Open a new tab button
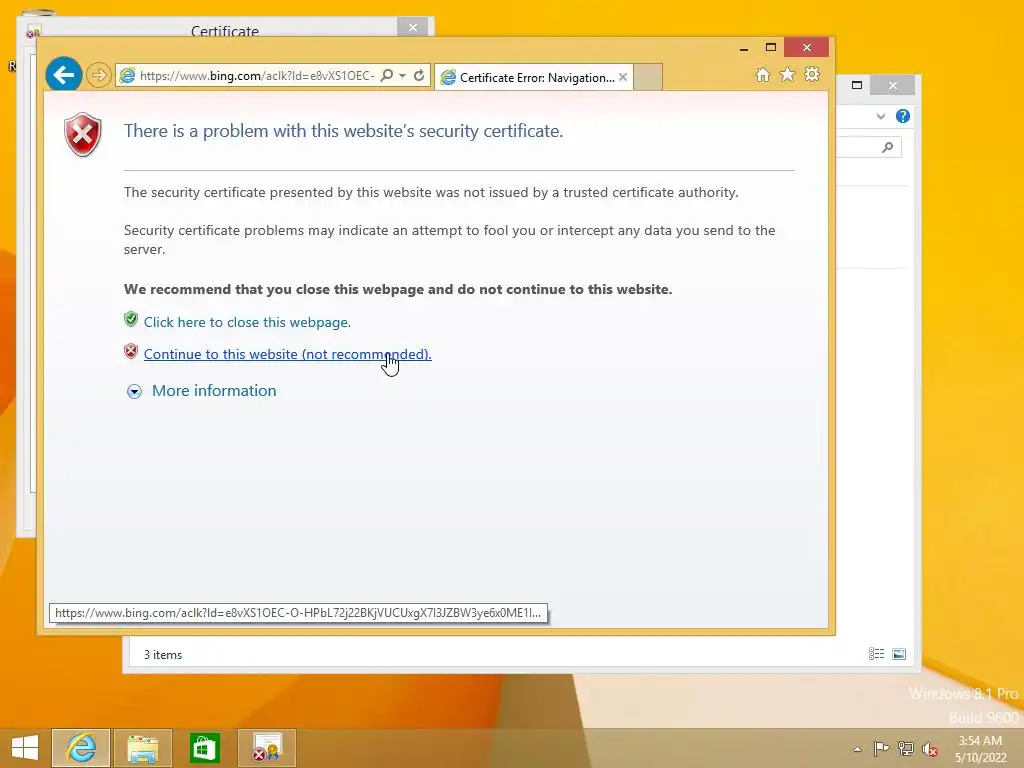The height and width of the screenshot is (768, 1024). pyautogui.click(x=648, y=77)
